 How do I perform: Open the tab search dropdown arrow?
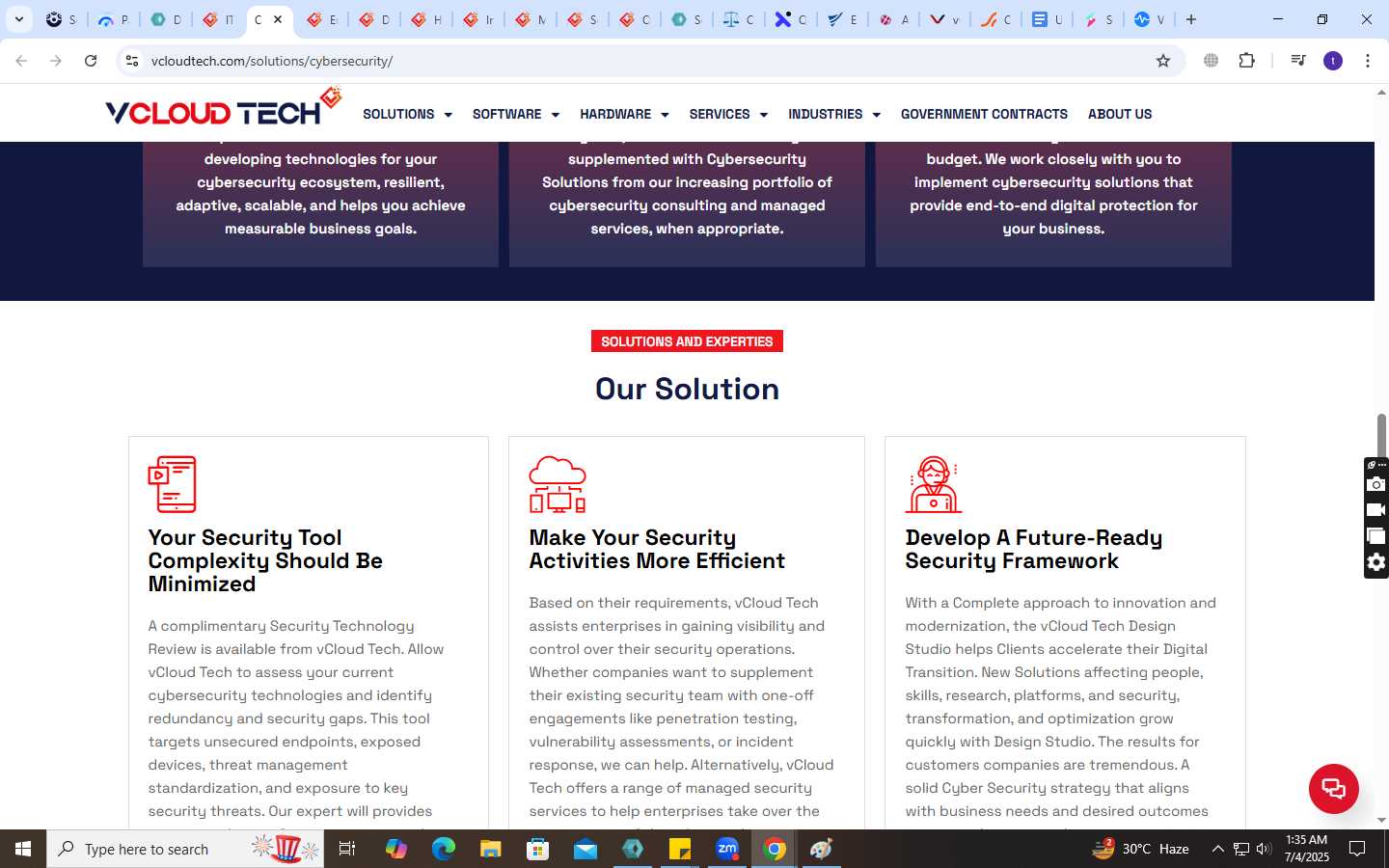pos(18,19)
